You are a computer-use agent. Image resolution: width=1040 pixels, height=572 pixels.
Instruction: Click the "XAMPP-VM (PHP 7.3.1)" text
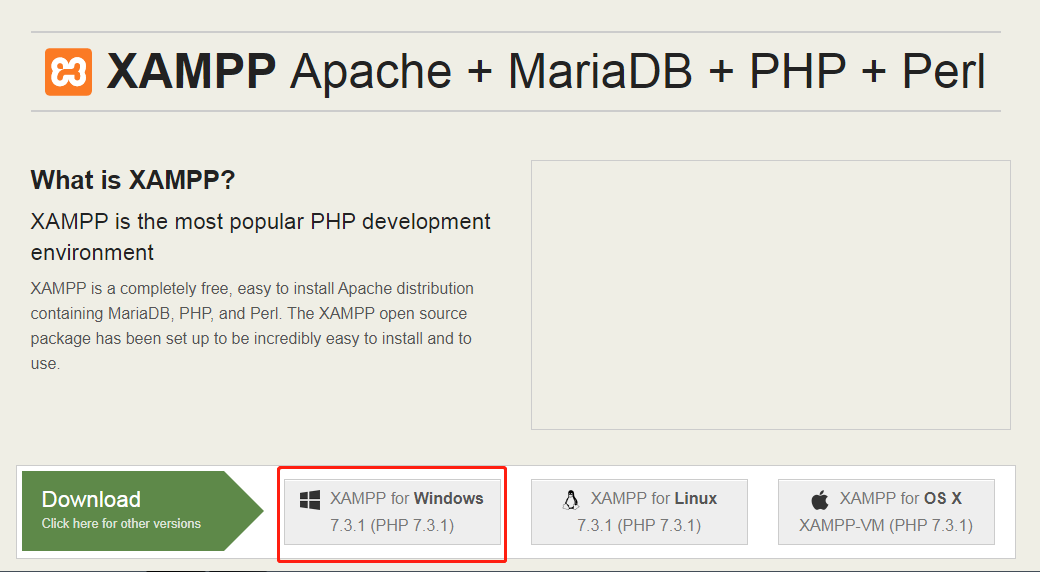[885, 525]
